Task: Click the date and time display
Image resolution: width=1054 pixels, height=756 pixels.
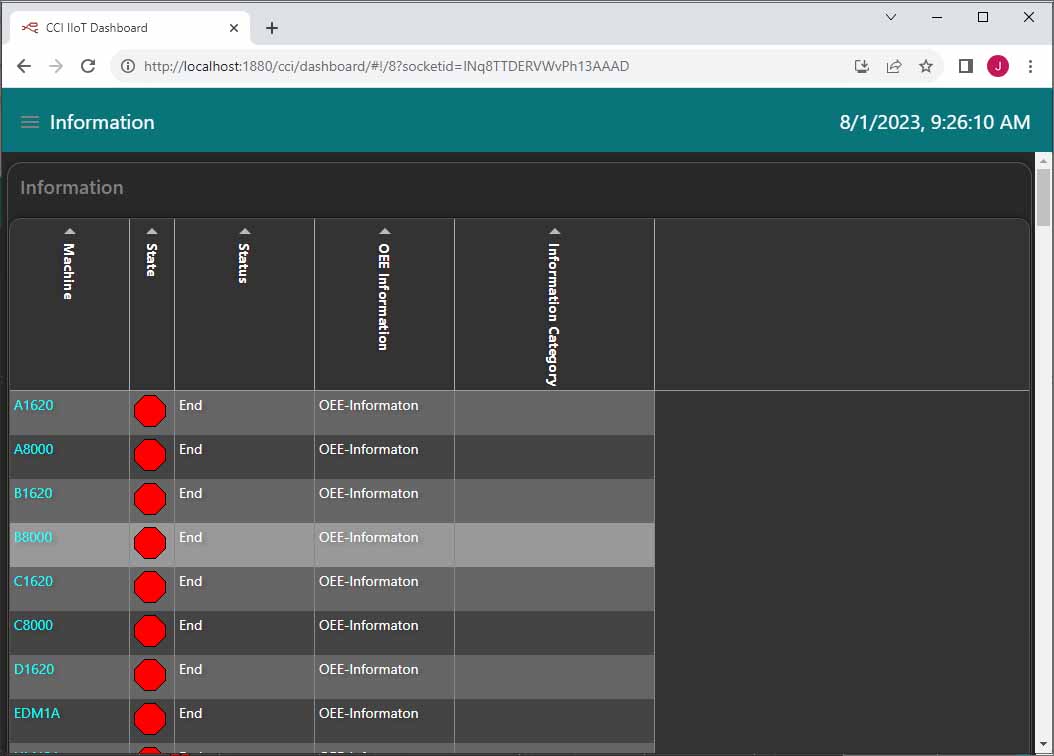Action: [934, 122]
